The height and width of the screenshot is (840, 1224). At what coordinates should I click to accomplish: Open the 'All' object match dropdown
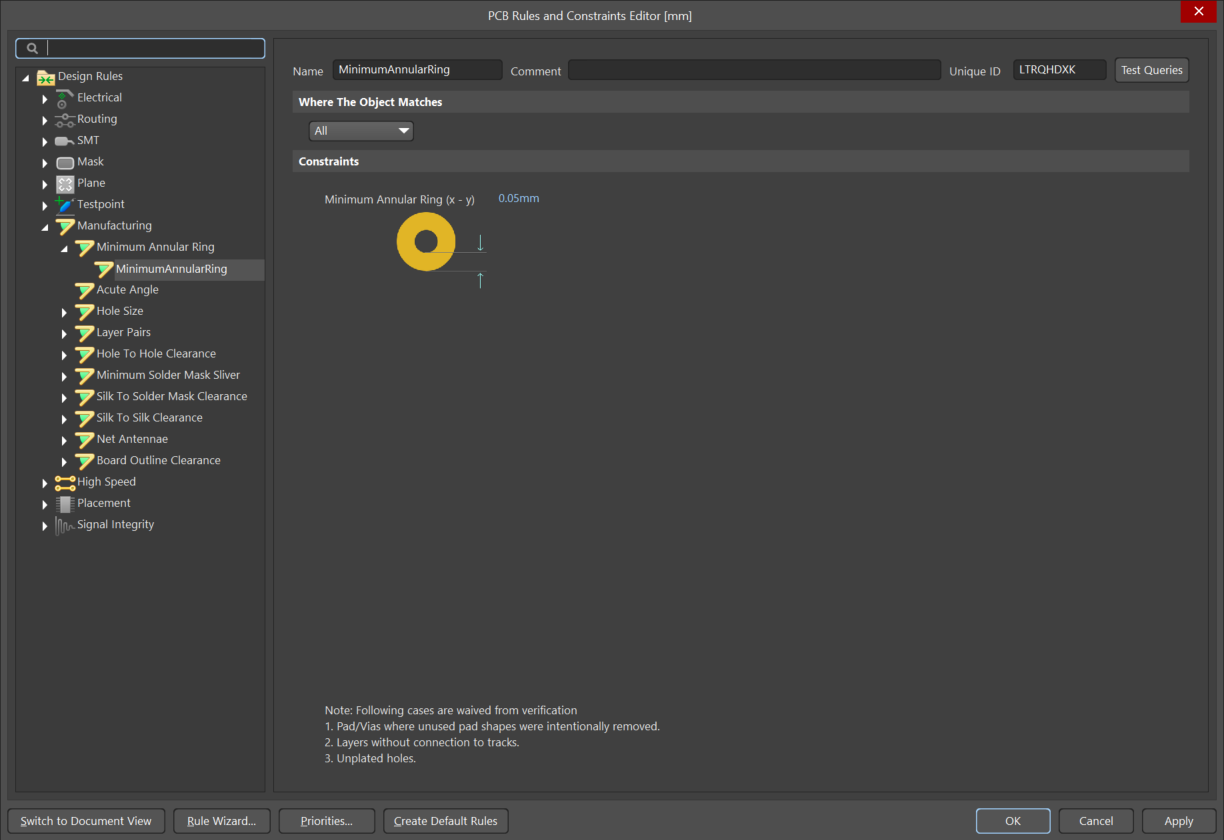tap(361, 131)
